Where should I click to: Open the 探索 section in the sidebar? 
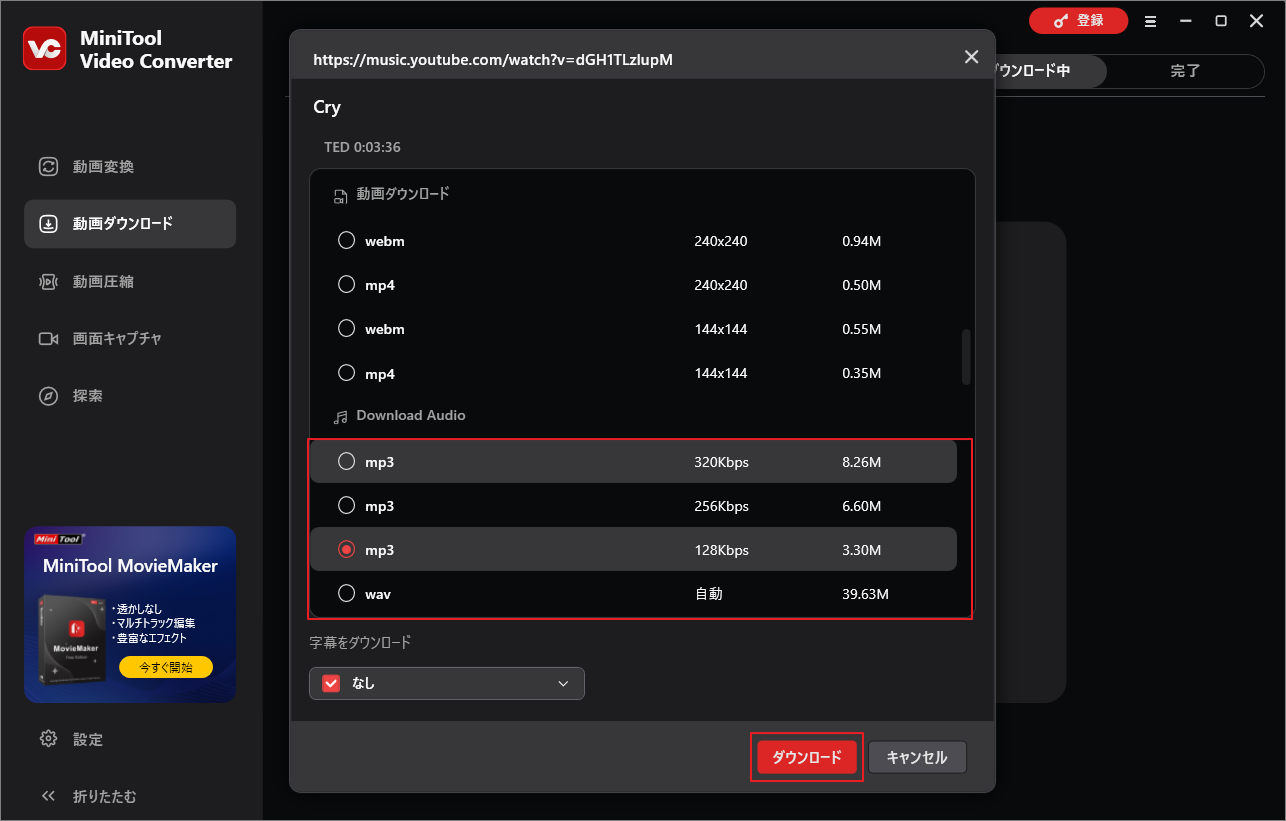[130, 396]
